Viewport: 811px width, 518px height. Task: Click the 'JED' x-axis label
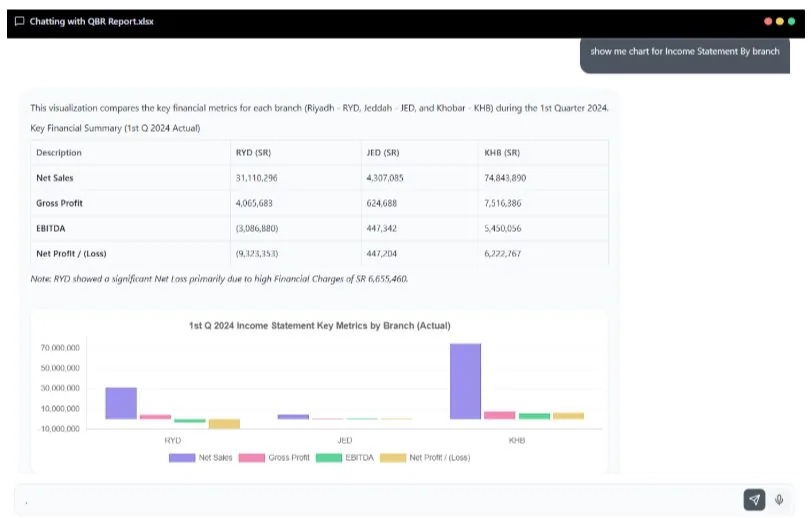pyautogui.click(x=345, y=440)
